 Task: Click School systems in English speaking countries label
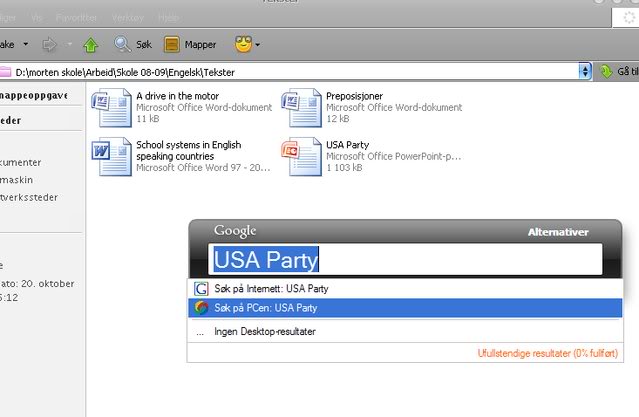(188, 150)
